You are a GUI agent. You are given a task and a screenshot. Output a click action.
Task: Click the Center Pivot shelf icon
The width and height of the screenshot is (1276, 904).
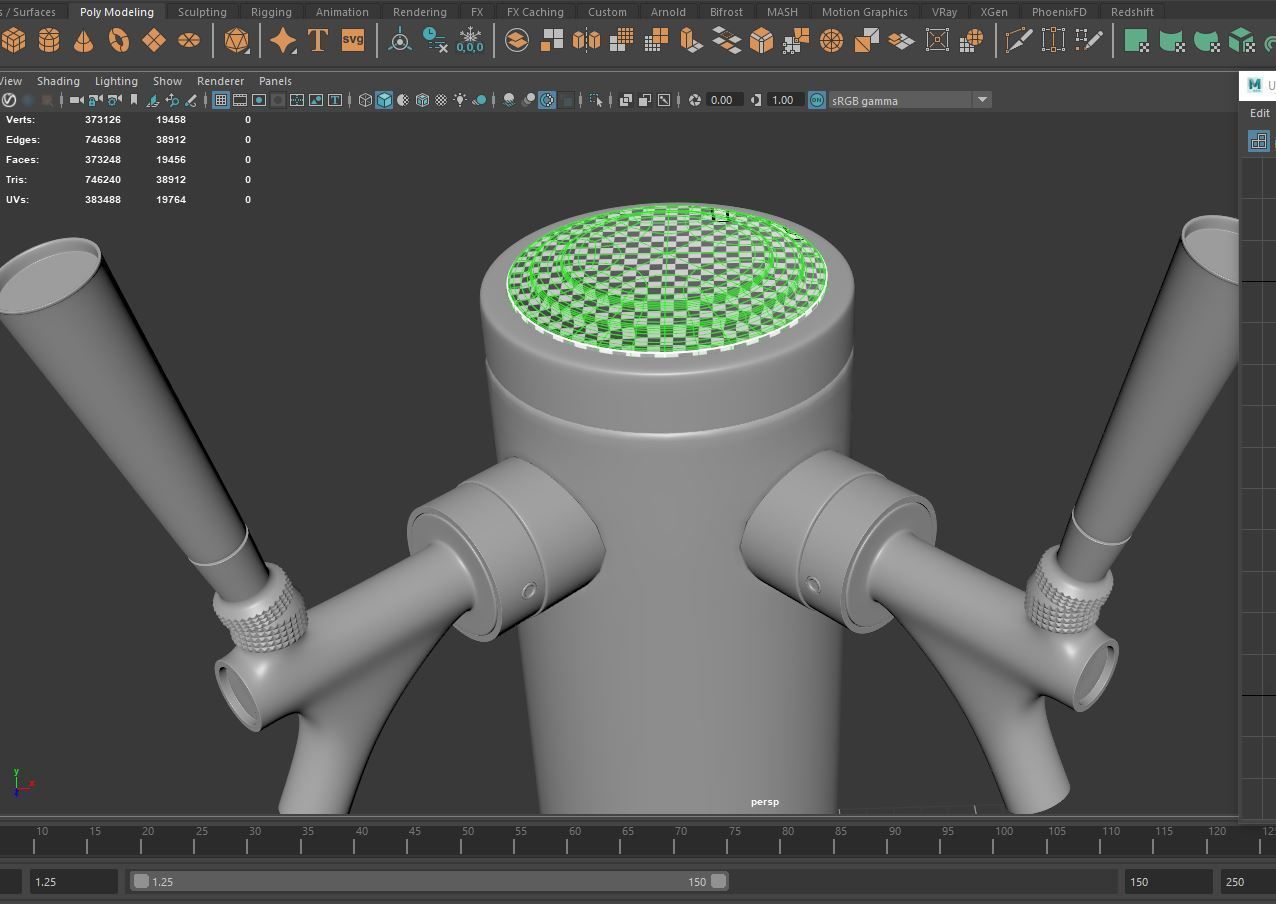tap(400, 40)
